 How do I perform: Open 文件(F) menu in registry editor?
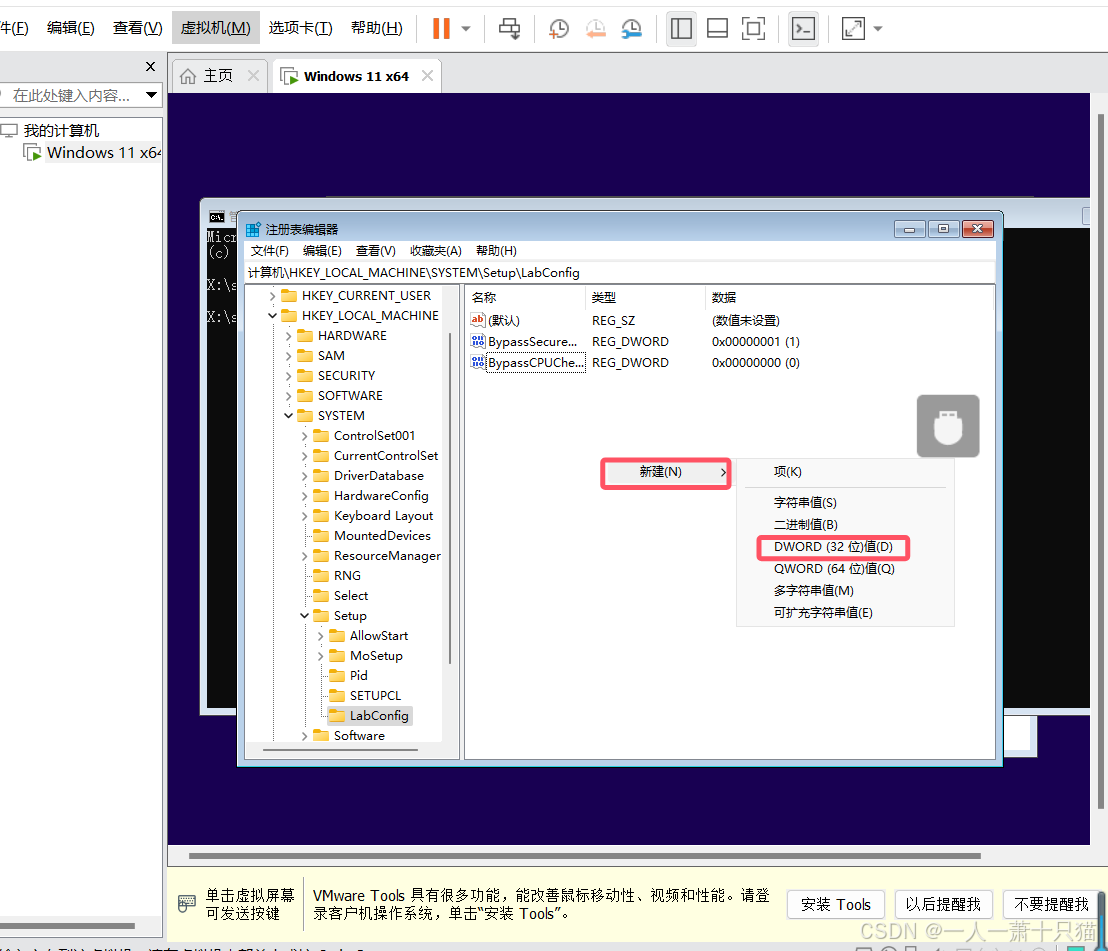[x=270, y=251]
